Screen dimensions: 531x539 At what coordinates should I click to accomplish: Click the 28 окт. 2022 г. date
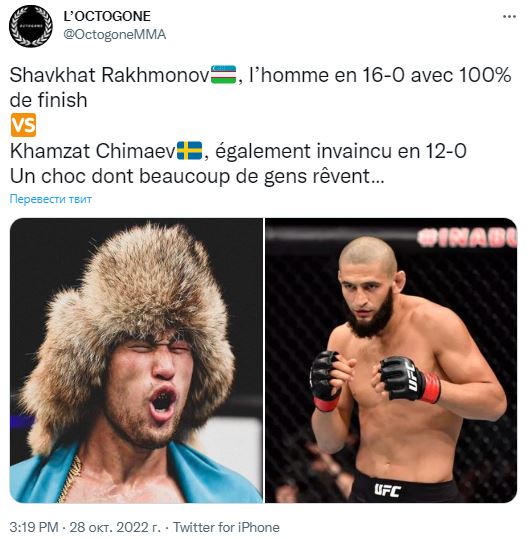click(115, 527)
